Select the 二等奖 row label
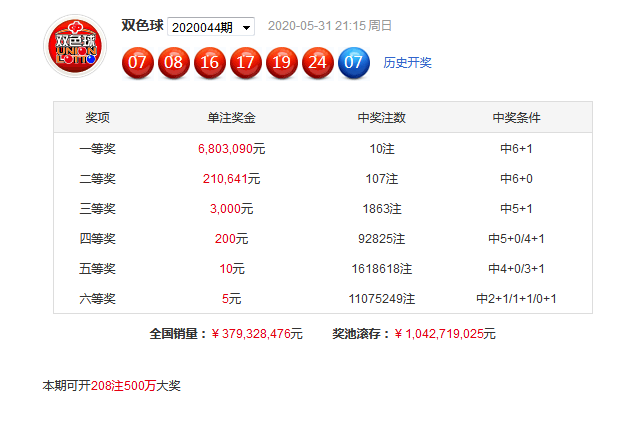Image resolution: width=640 pixels, height=429 pixels. coord(98,178)
